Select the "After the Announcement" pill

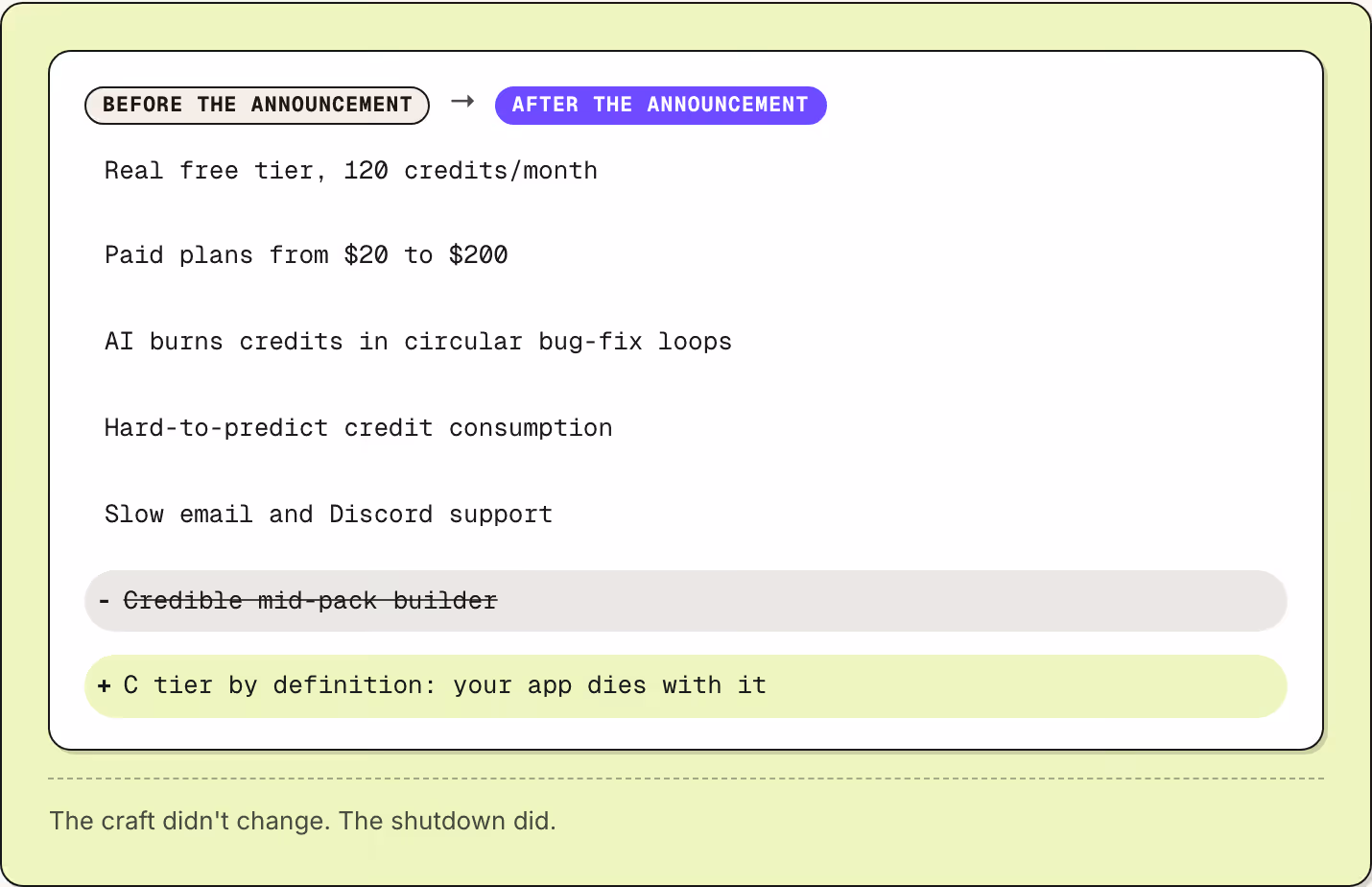click(x=660, y=105)
